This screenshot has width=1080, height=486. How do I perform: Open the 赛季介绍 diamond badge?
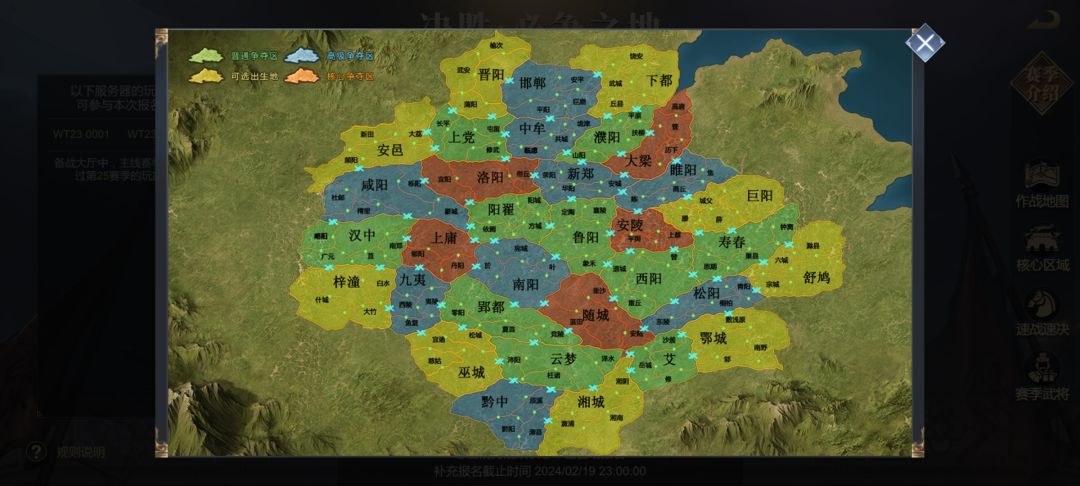1043,83
